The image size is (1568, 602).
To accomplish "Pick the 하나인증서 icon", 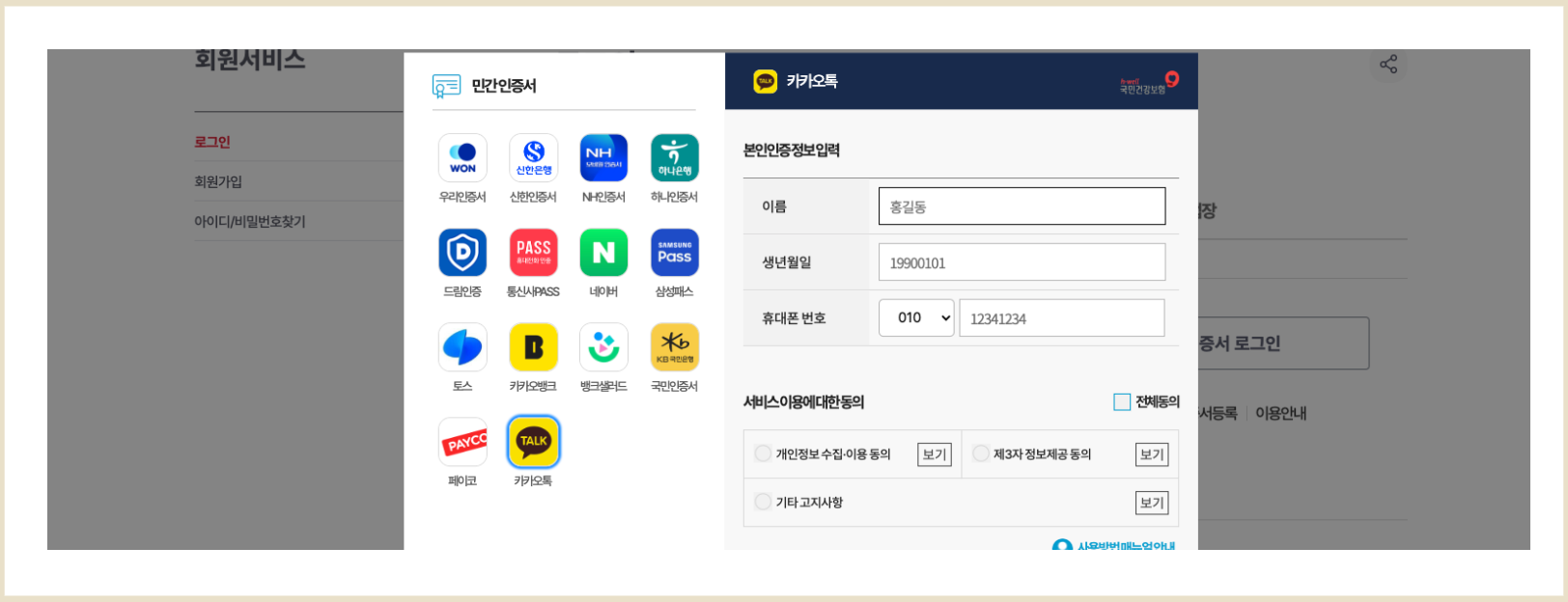I will click(675, 157).
